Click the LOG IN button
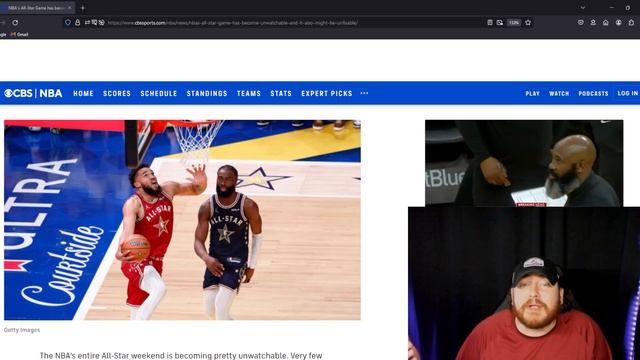The image size is (640, 360). pyautogui.click(x=627, y=93)
